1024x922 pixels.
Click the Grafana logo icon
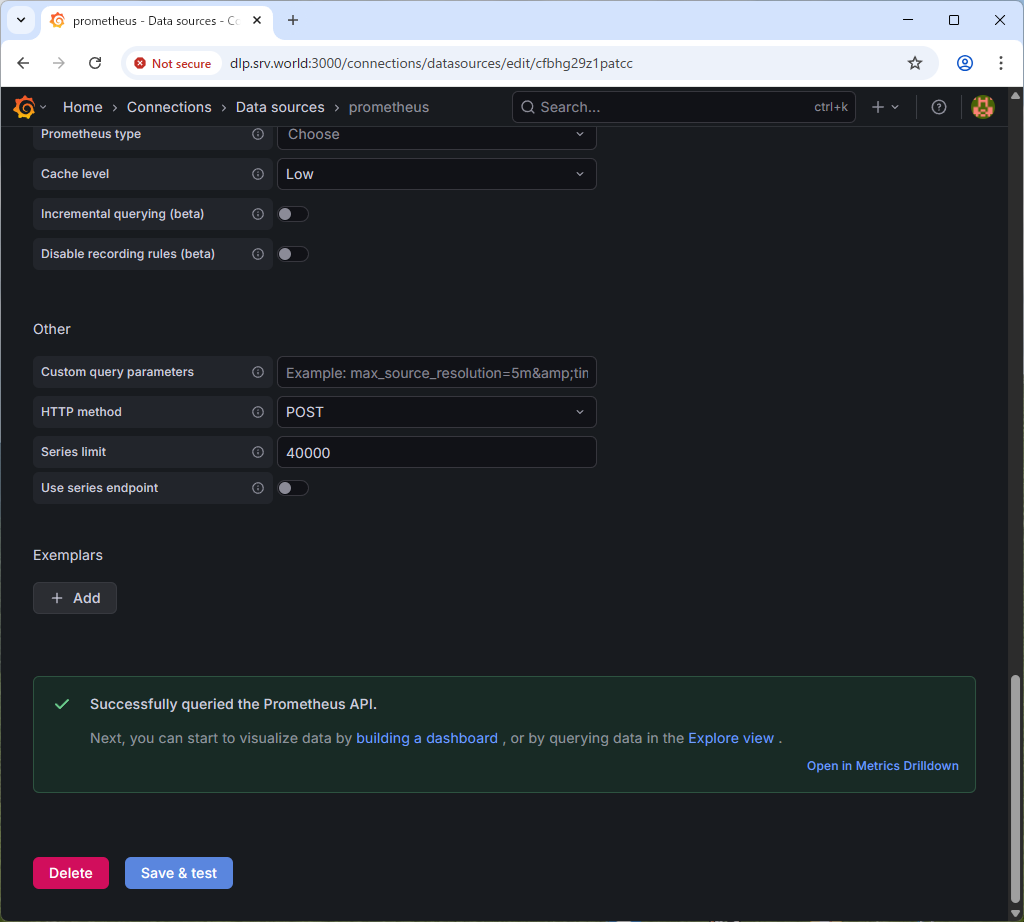click(x=25, y=107)
